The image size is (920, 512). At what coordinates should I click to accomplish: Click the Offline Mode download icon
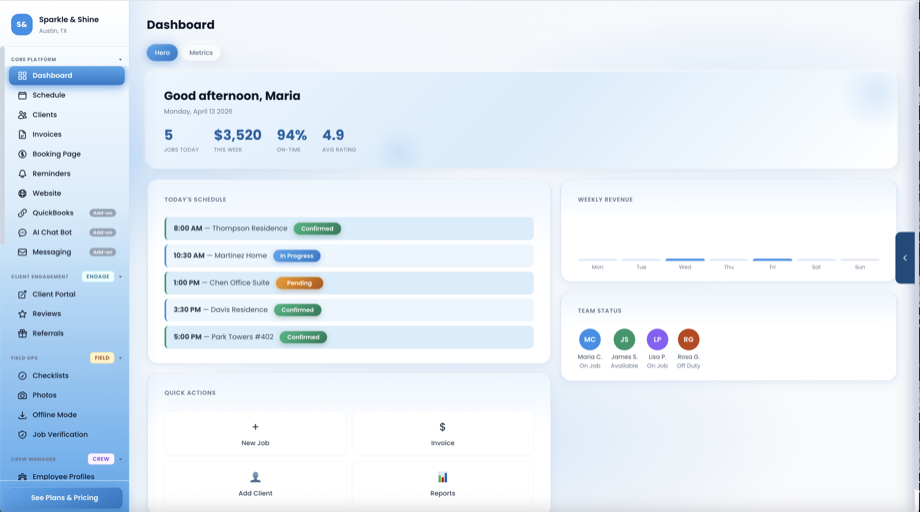(x=22, y=415)
